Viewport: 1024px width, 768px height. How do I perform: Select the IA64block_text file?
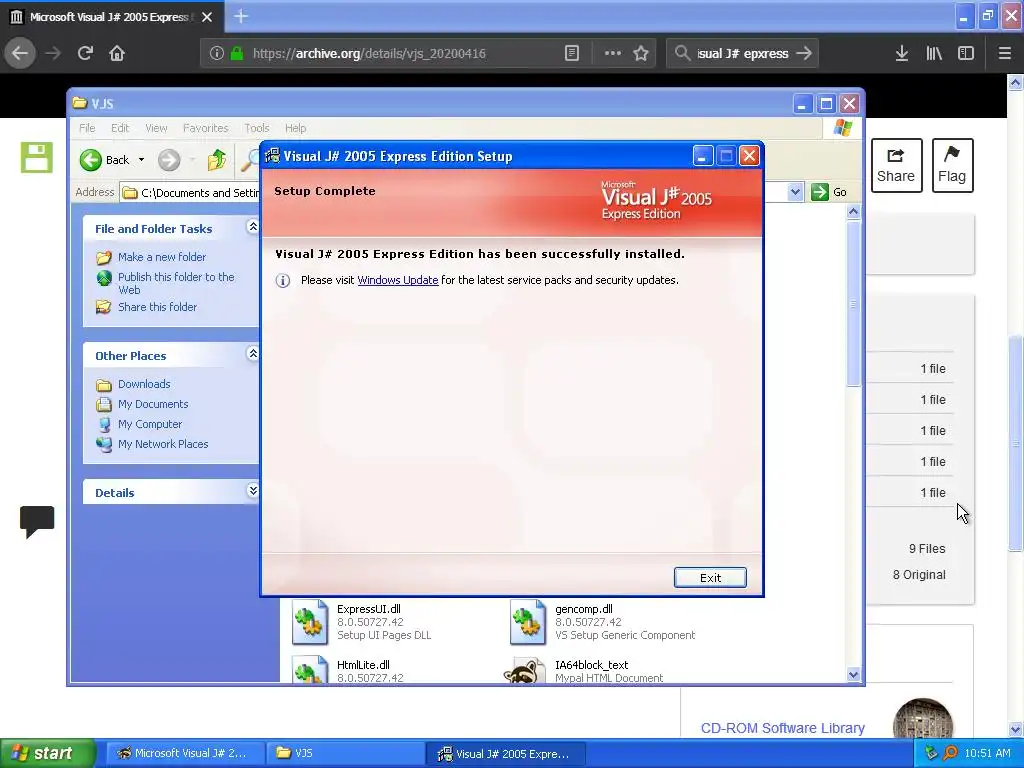click(x=583, y=671)
